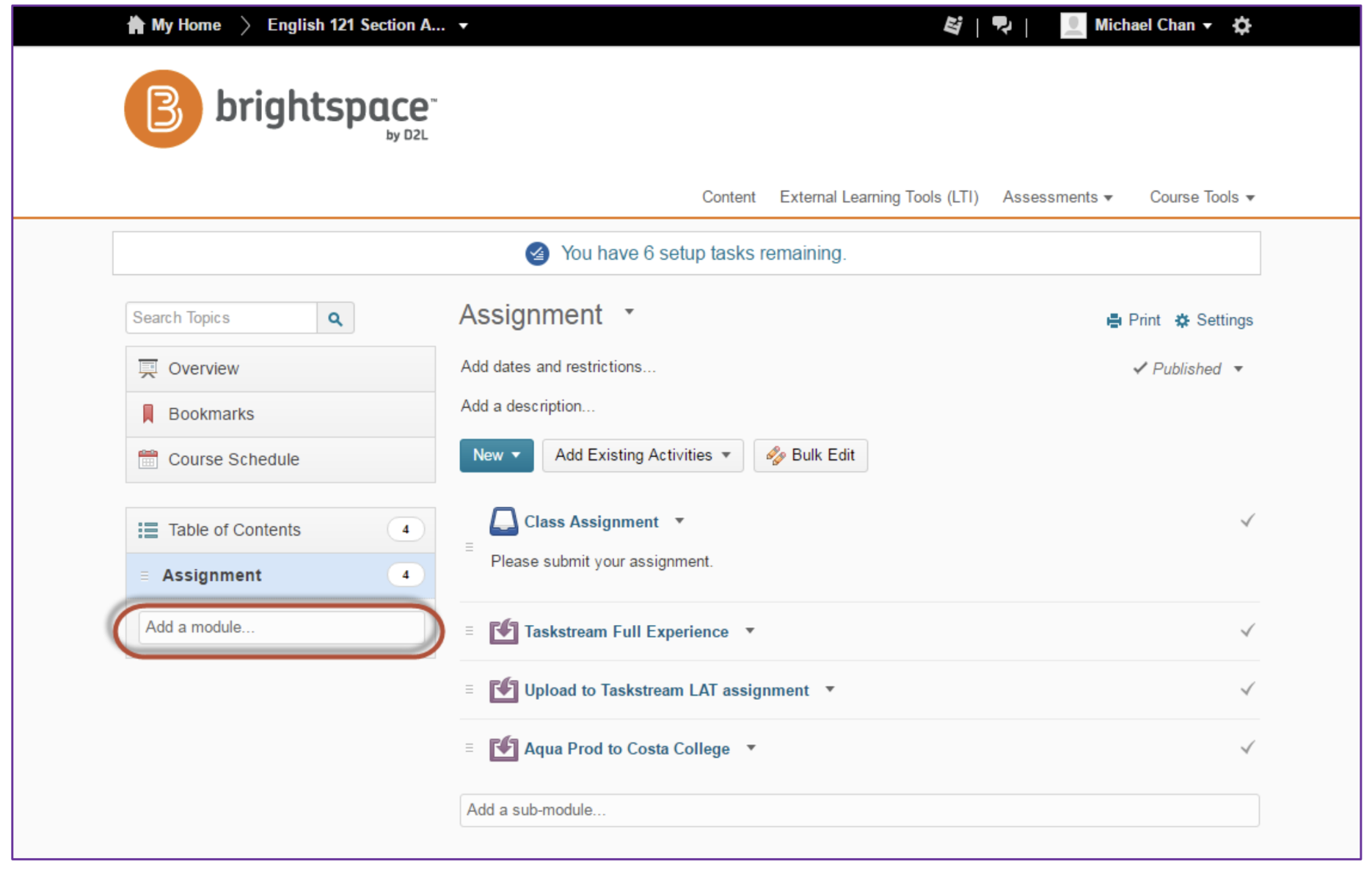The height and width of the screenshot is (870, 1372).
Task: Open Upload to Taskstream LAT context arrow
Action: (x=830, y=690)
